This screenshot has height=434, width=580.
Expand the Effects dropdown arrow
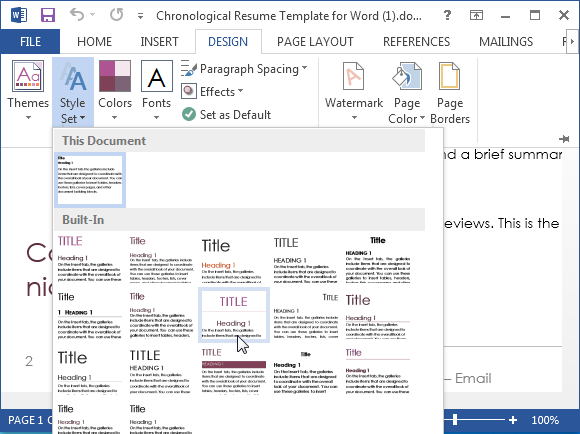tap(240, 90)
